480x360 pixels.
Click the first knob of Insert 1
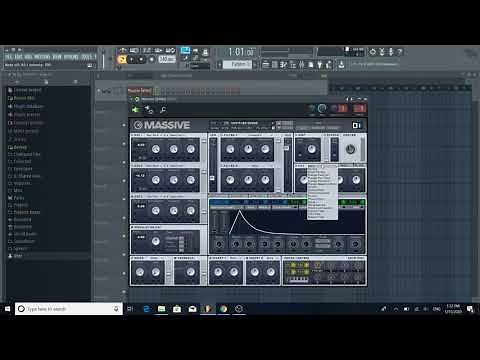tap(218, 272)
